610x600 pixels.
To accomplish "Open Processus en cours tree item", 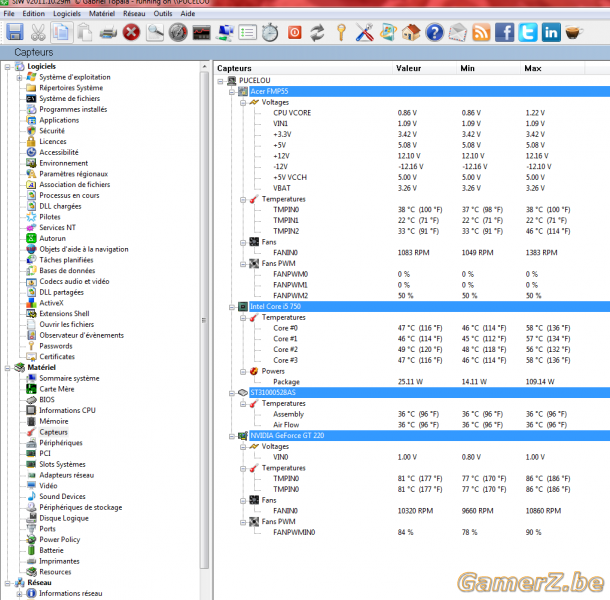I will click(x=69, y=195).
